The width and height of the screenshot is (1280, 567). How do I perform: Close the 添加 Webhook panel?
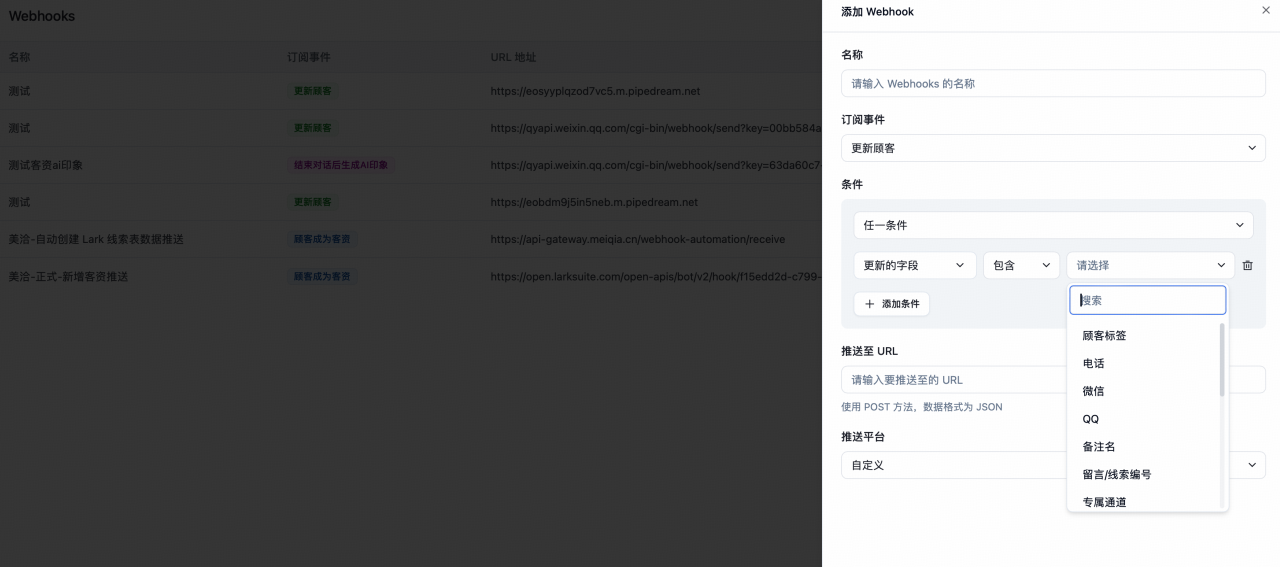click(x=1265, y=10)
